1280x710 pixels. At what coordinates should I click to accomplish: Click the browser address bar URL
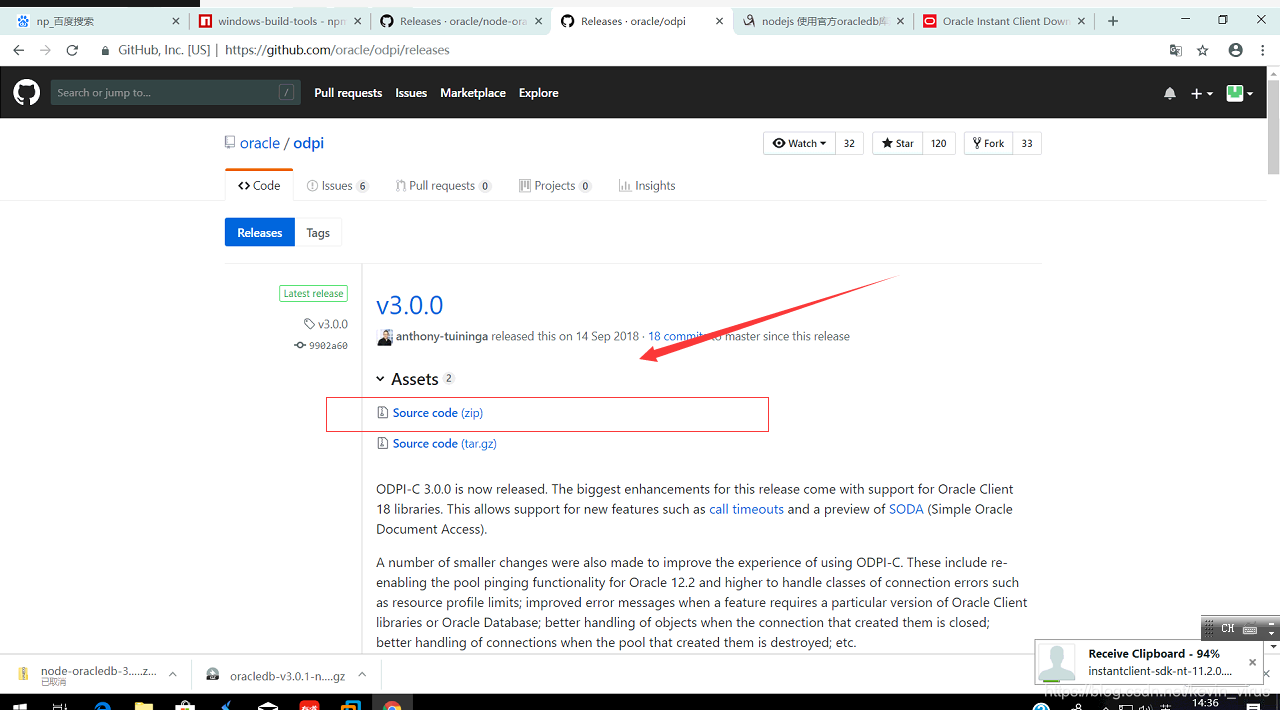click(337, 50)
